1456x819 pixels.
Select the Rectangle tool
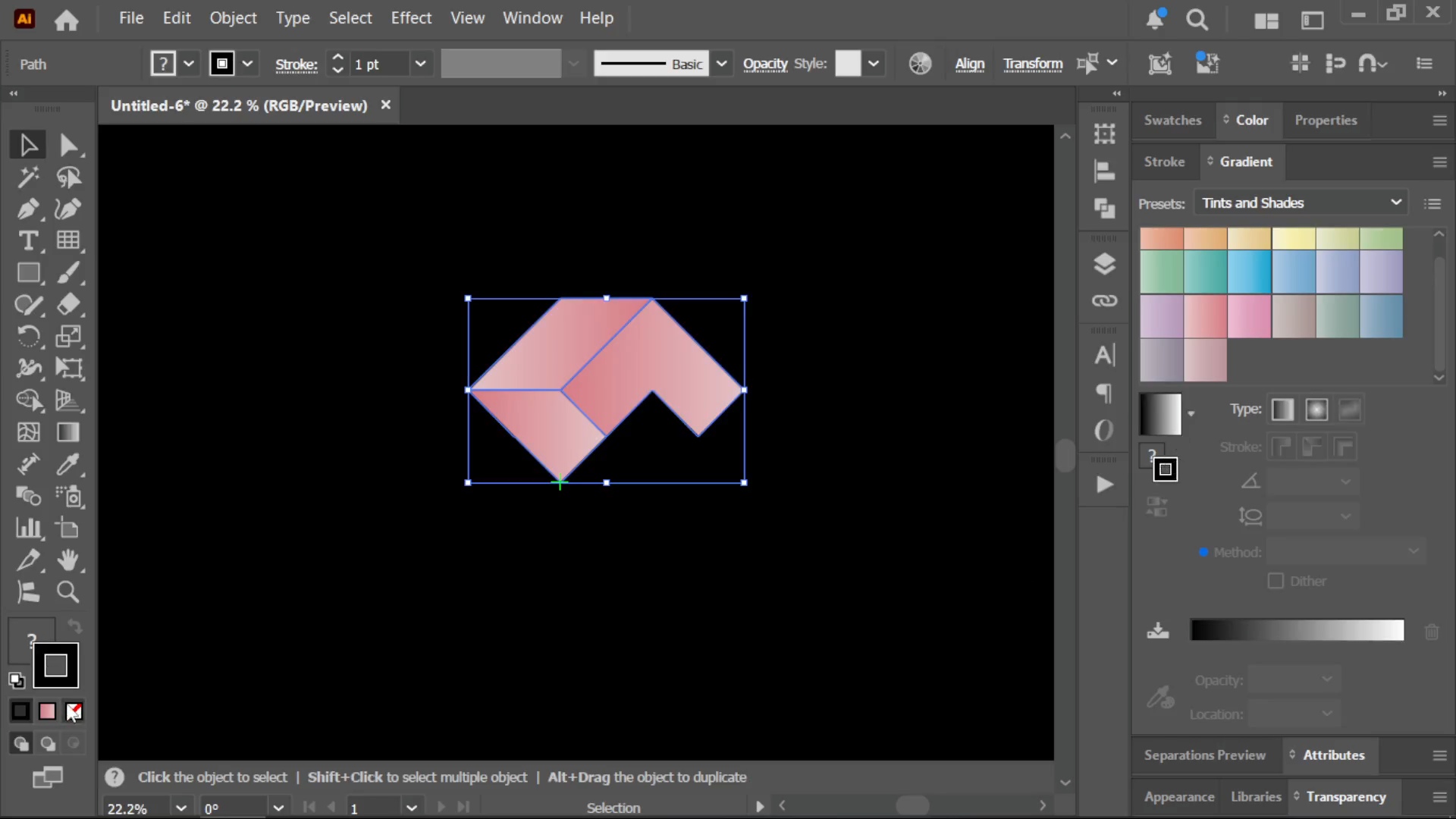coord(28,273)
